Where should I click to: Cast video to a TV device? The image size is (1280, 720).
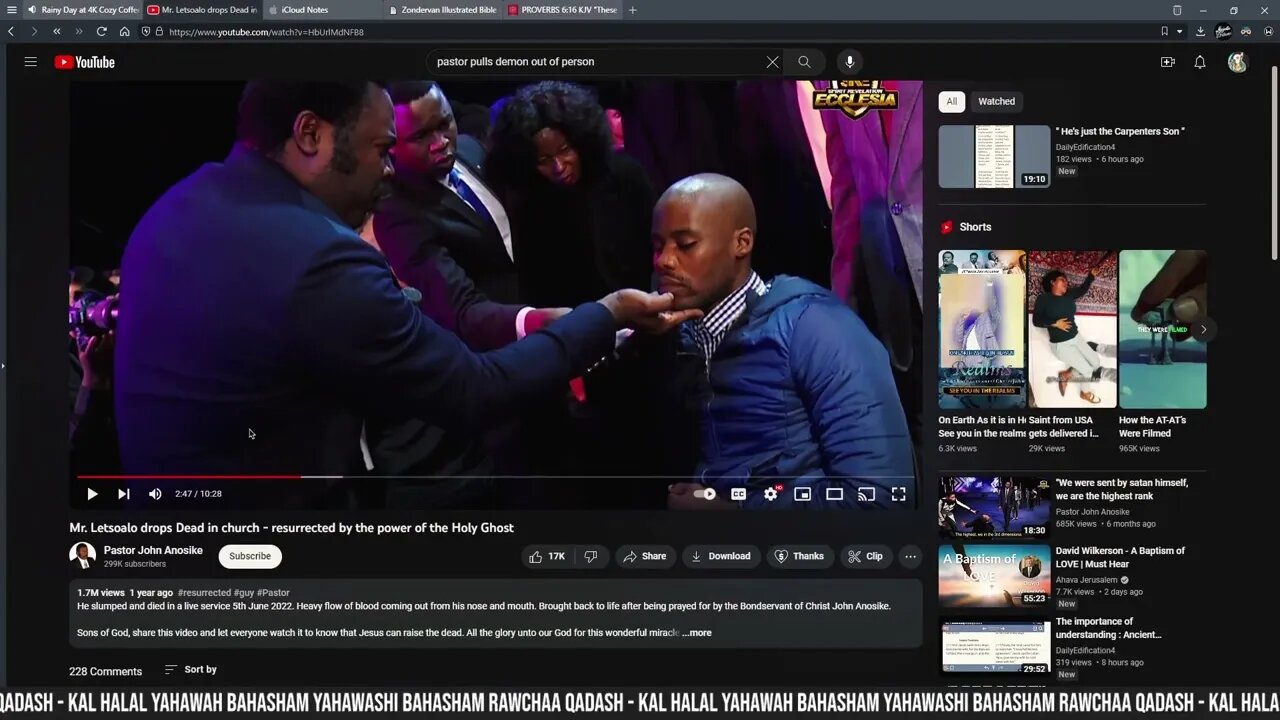point(867,494)
